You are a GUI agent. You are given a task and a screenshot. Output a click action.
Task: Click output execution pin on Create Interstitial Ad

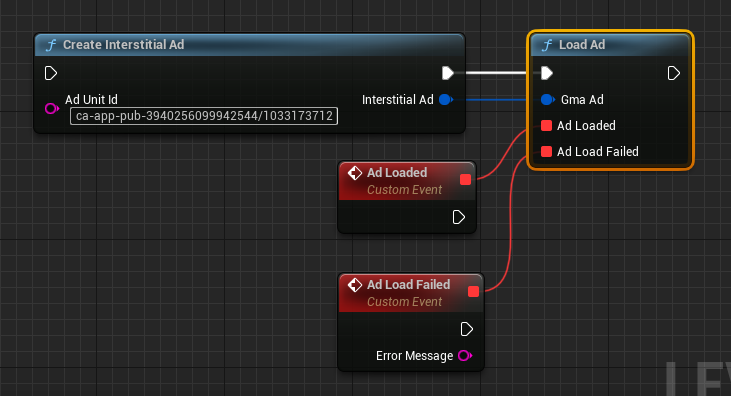click(448, 73)
